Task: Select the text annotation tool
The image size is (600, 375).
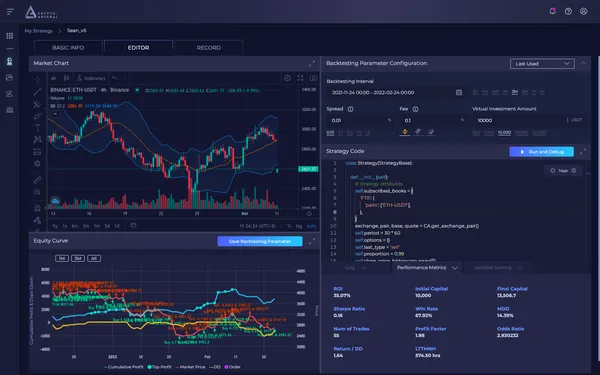Action: (37, 127)
